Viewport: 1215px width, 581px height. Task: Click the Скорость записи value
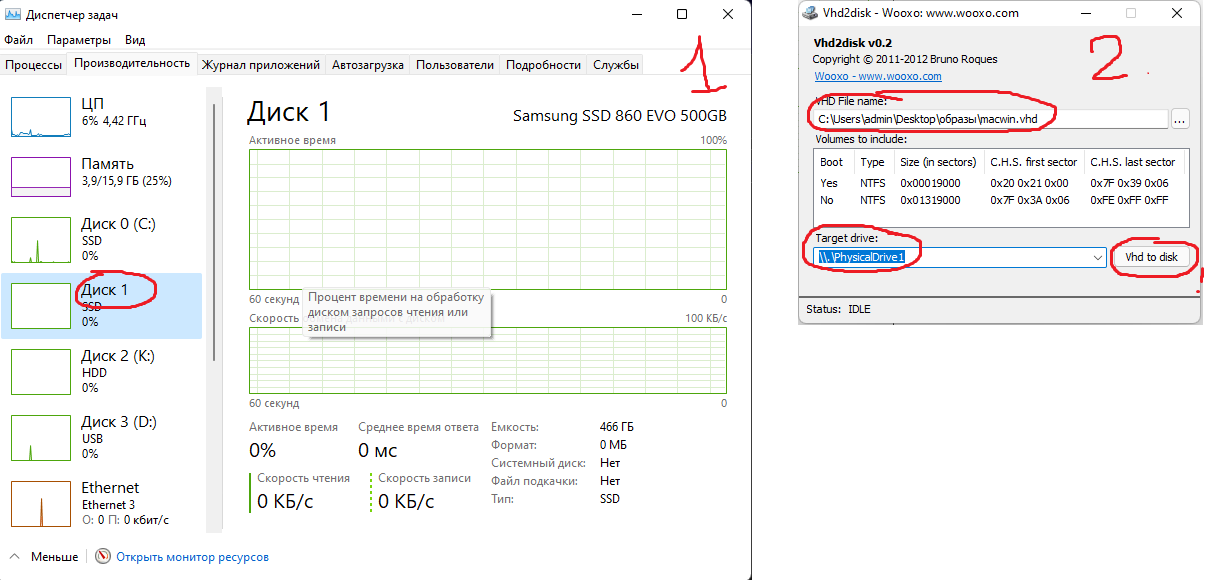406,501
